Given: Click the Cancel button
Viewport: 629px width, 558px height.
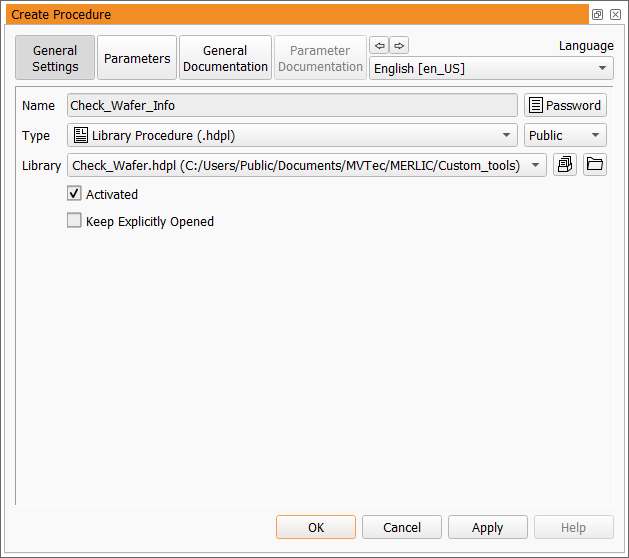Looking at the screenshot, I should (402, 527).
